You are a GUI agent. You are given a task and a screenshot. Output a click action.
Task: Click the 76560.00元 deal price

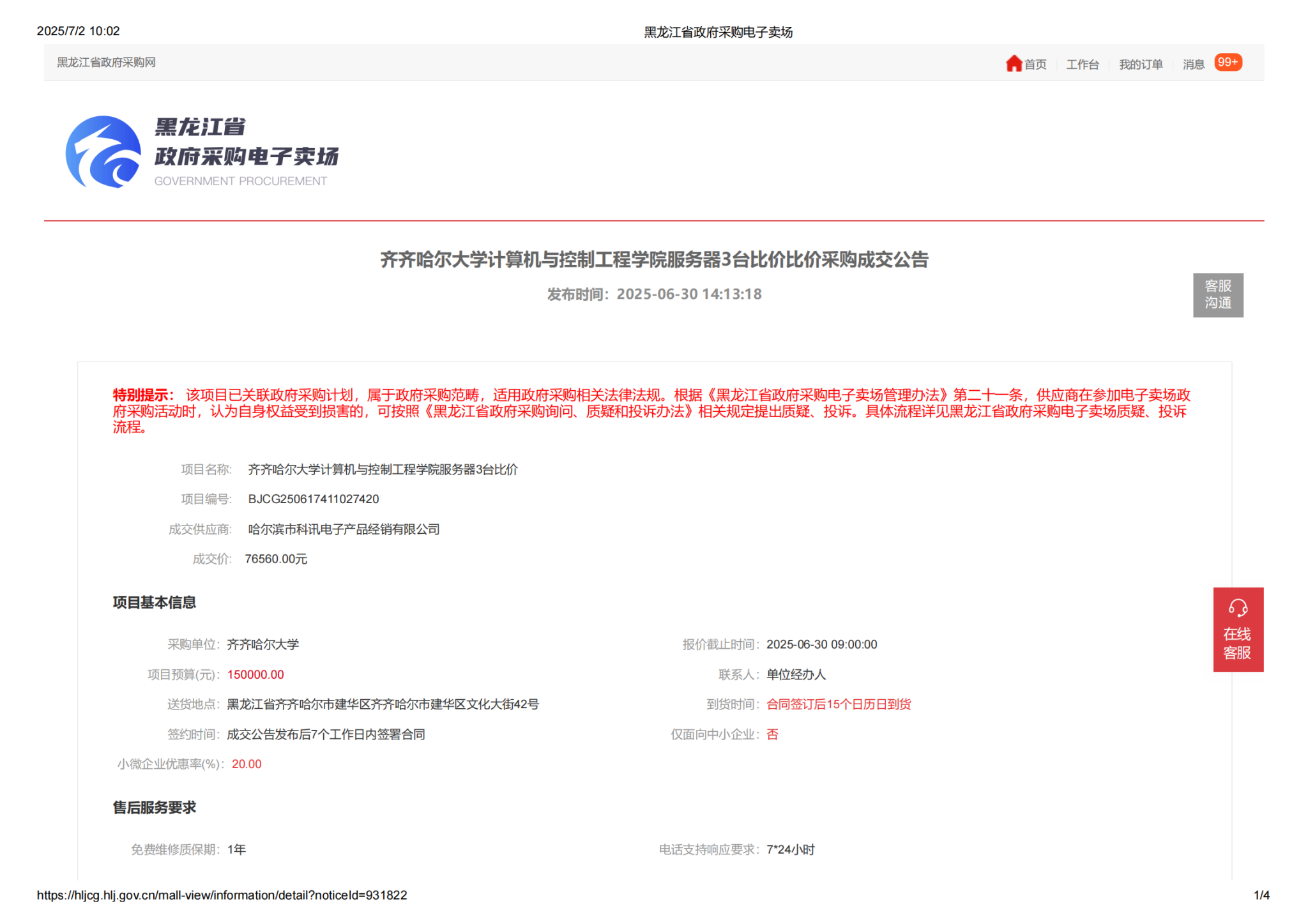tap(276, 559)
